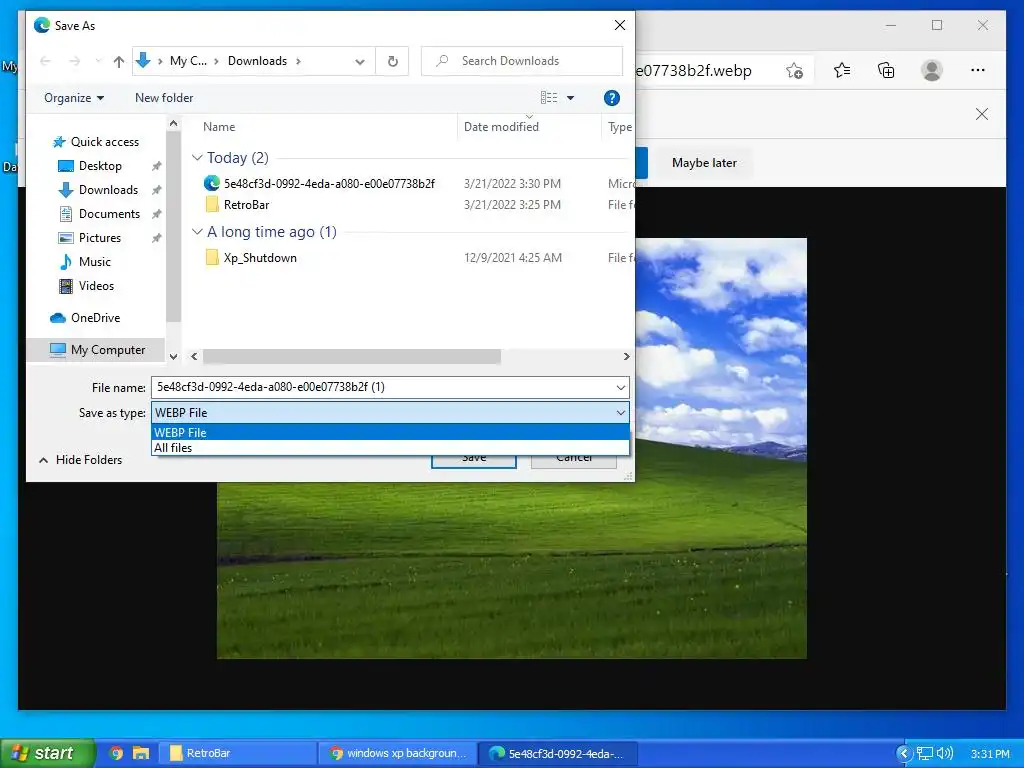The image size is (1024, 768).
Task: Open Documents in the navigation pane
Action: (109, 214)
